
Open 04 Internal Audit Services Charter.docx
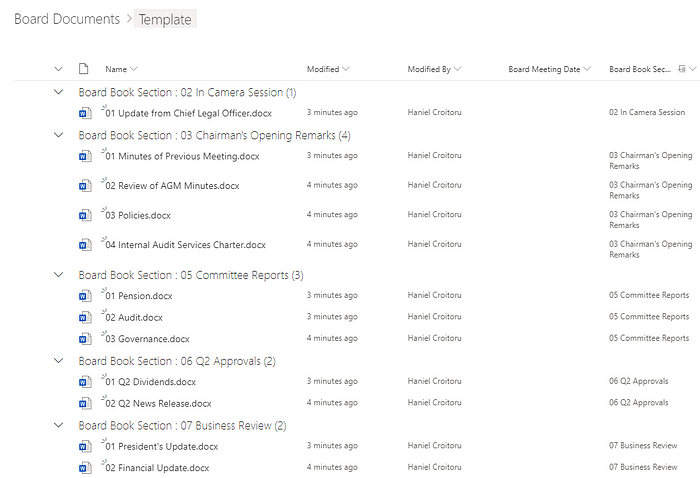point(185,244)
